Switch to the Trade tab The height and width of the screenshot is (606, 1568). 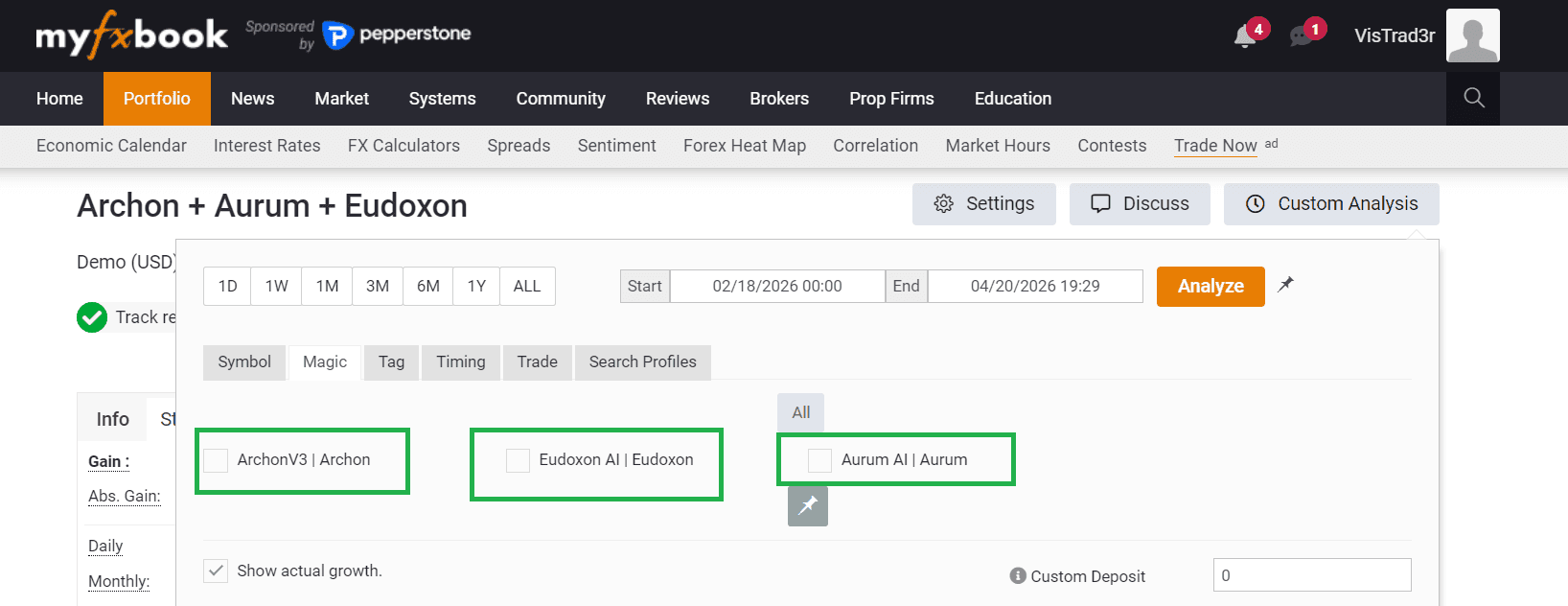pyautogui.click(x=538, y=362)
